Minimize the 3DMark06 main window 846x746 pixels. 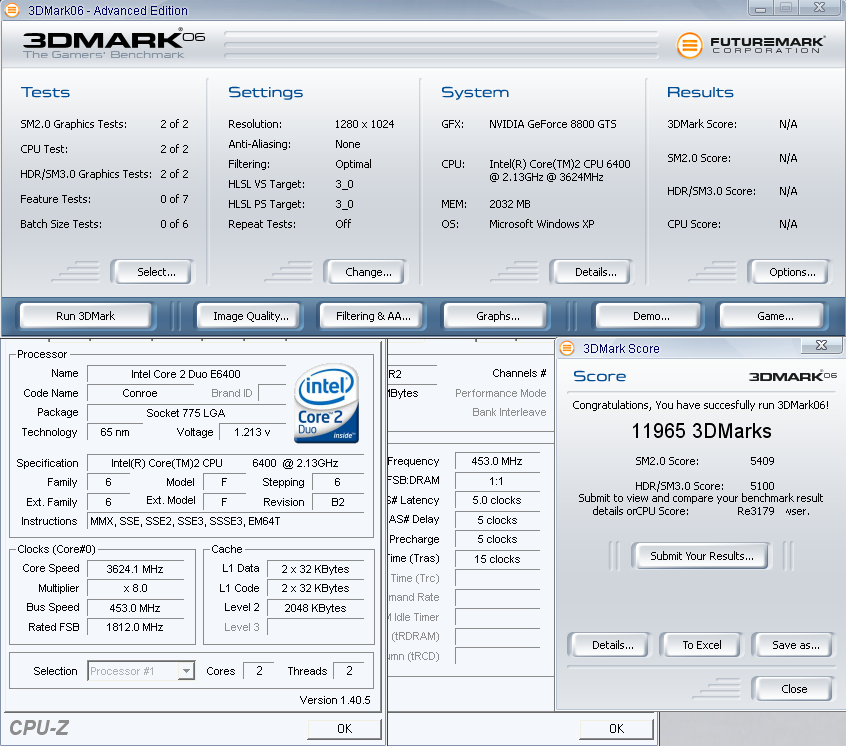pyautogui.click(x=761, y=8)
